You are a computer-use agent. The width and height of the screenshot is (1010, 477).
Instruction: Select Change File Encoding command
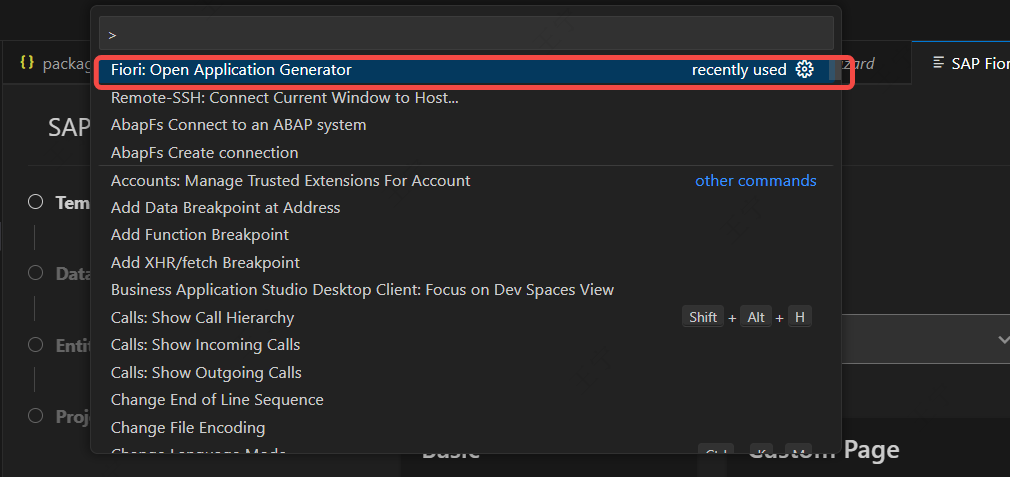click(466, 427)
